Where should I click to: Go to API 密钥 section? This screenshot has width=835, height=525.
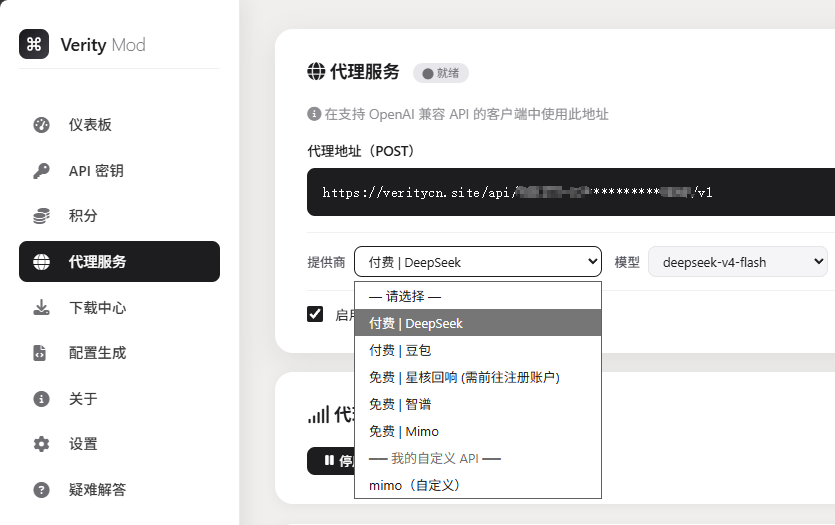click(x=119, y=171)
